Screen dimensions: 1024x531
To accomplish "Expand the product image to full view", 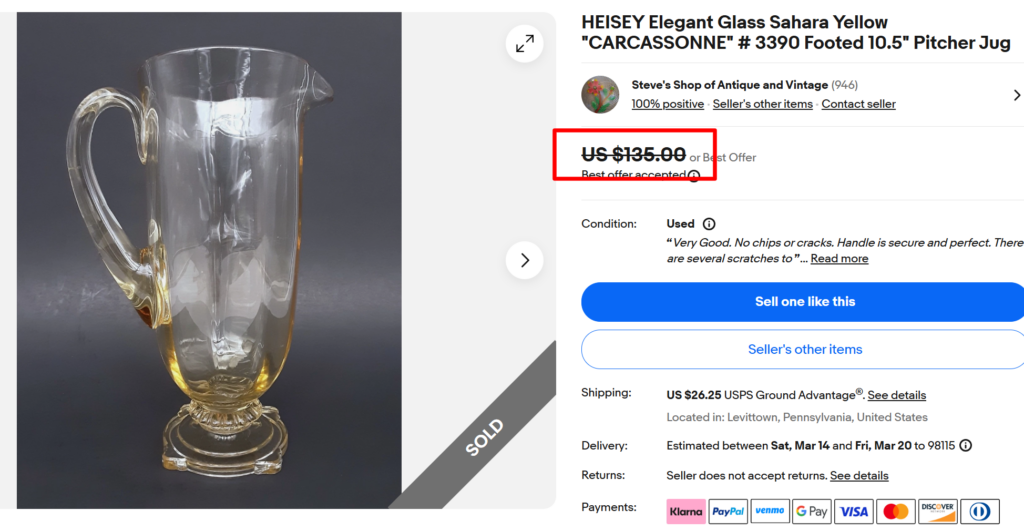I will pyautogui.click(x=524, y=43).
